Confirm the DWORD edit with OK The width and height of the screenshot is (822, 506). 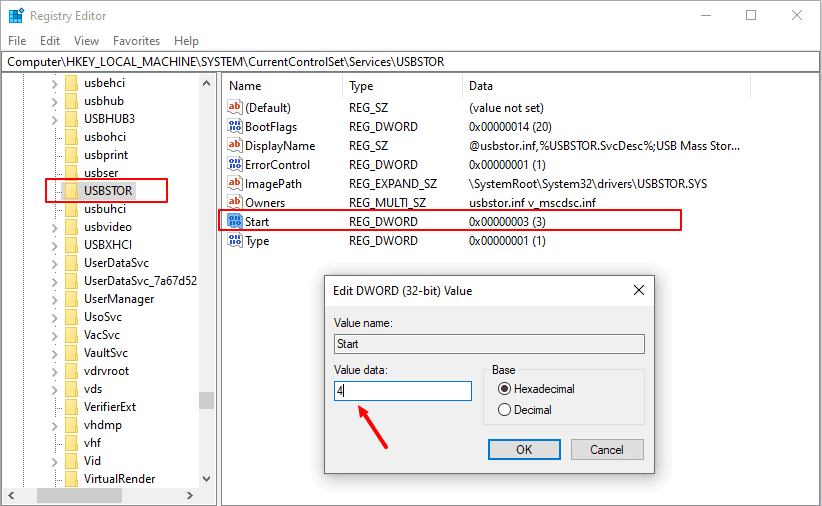pos(524,449)
